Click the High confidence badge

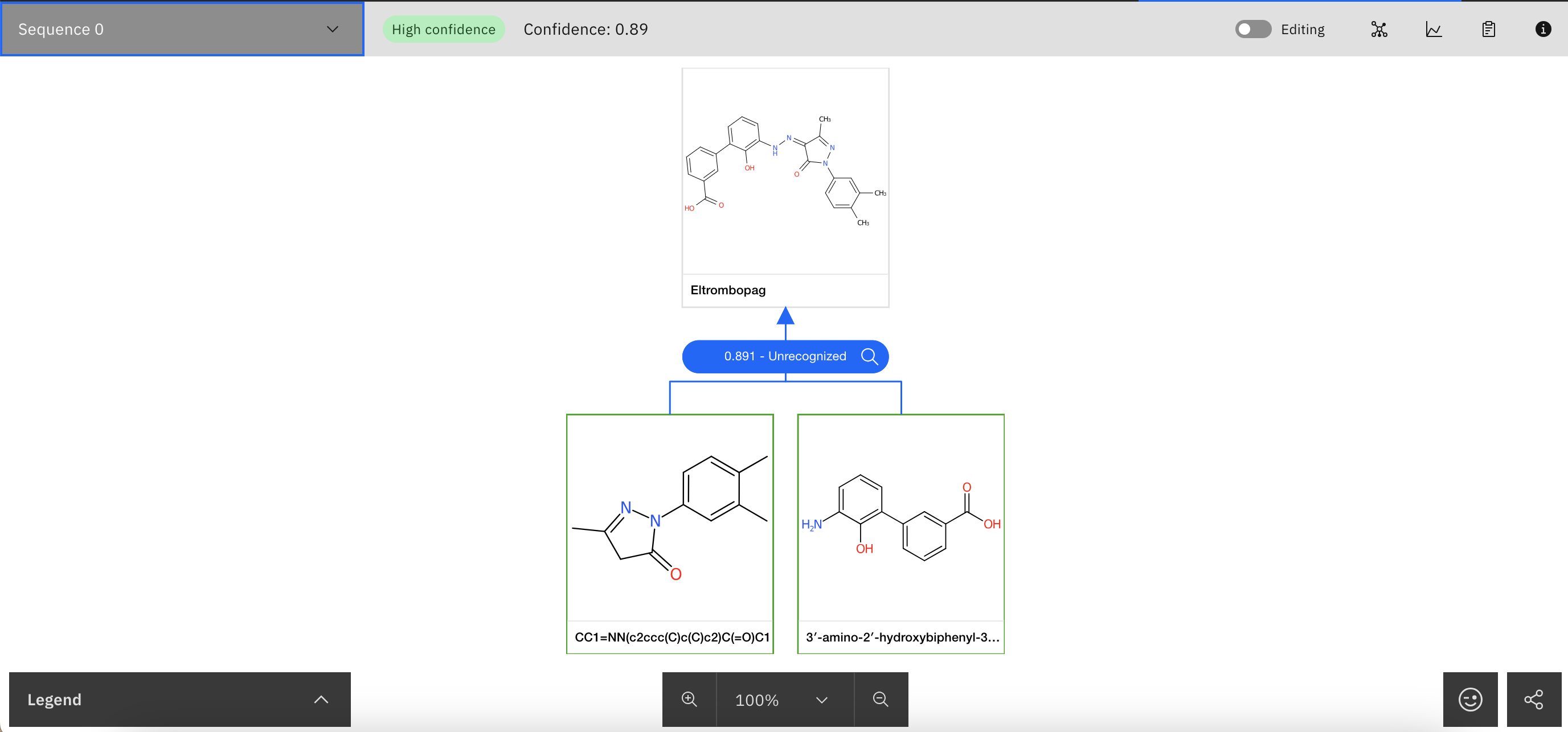(x=444, y=28)
